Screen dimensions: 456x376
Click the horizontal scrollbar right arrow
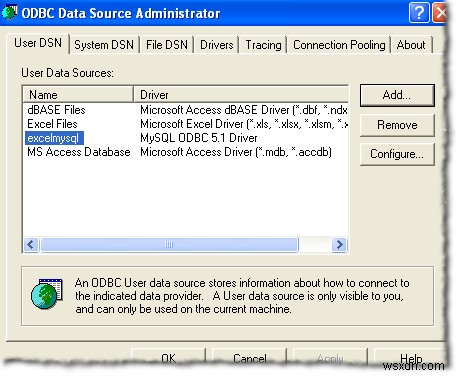click(x=340, y=245)
